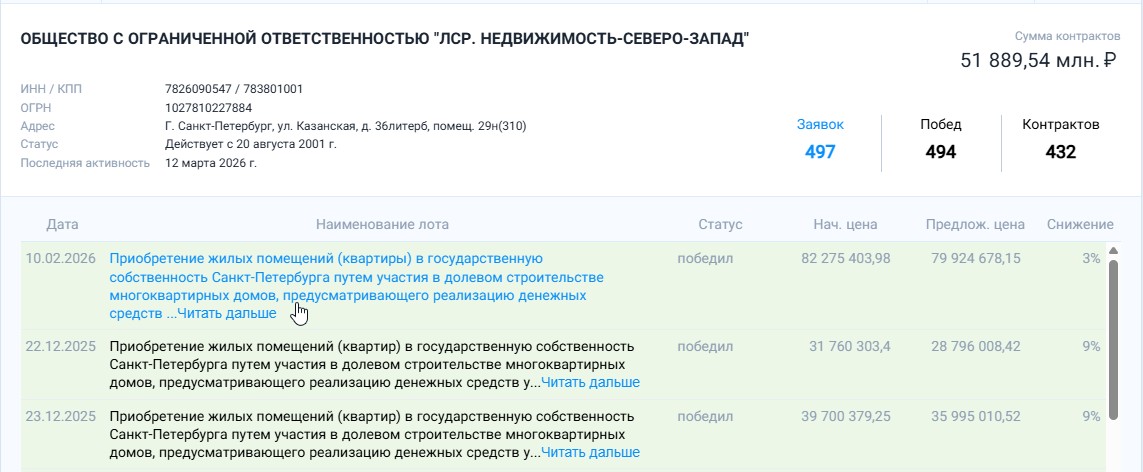1143x472 pixels.
Task: Click the company address text
Action: pos(346,126)
